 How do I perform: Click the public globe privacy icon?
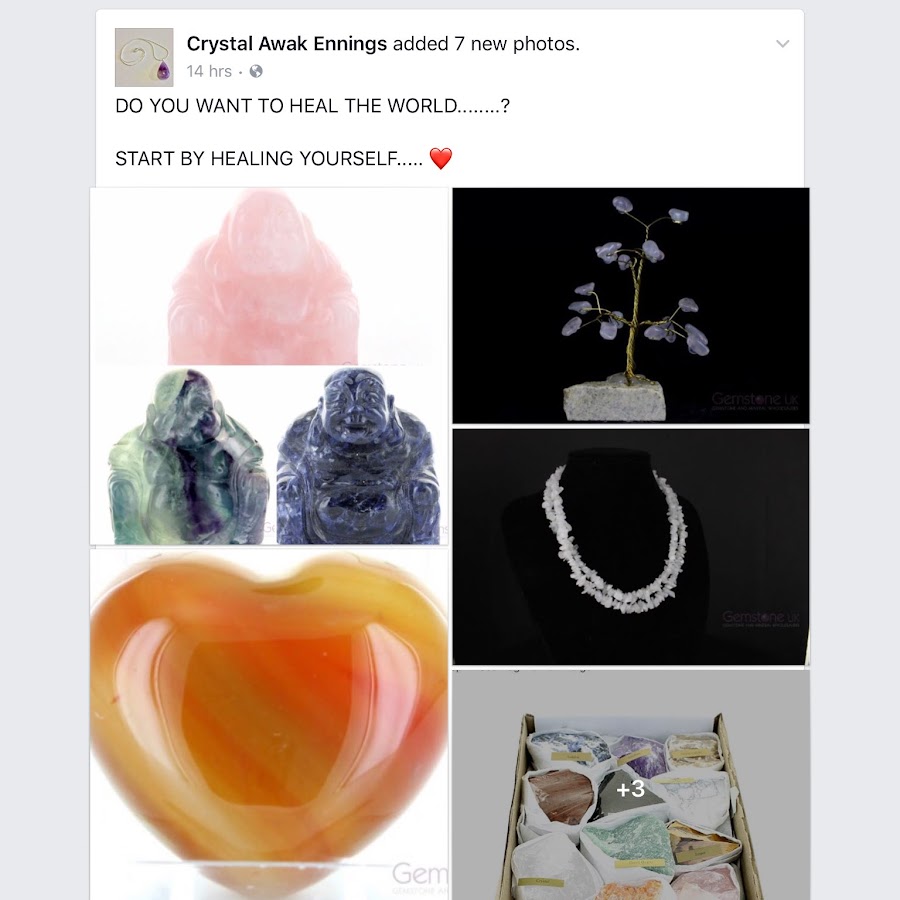[x=256, y=71]
